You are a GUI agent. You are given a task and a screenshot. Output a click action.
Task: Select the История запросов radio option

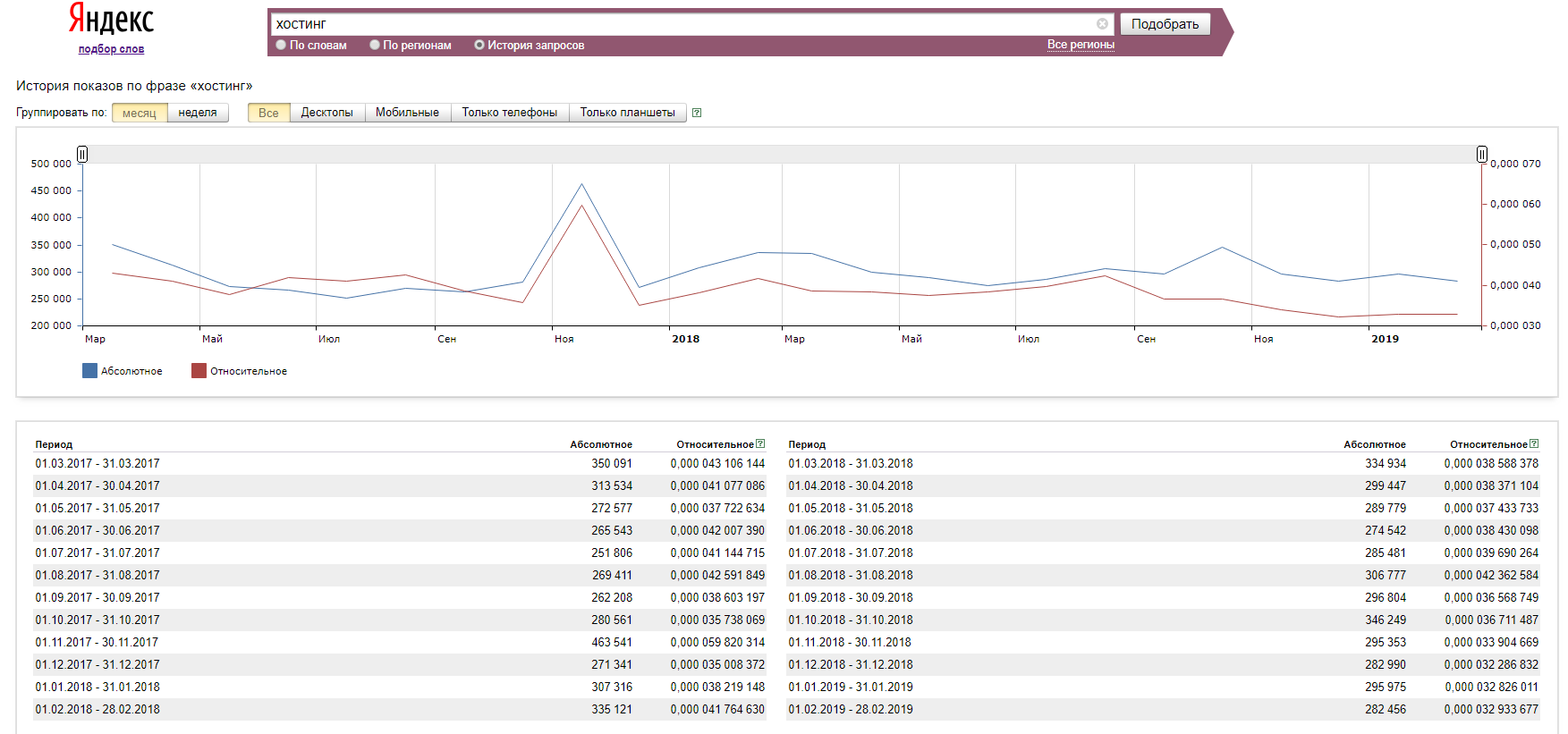pyautogui.click(x=479, y=45)
